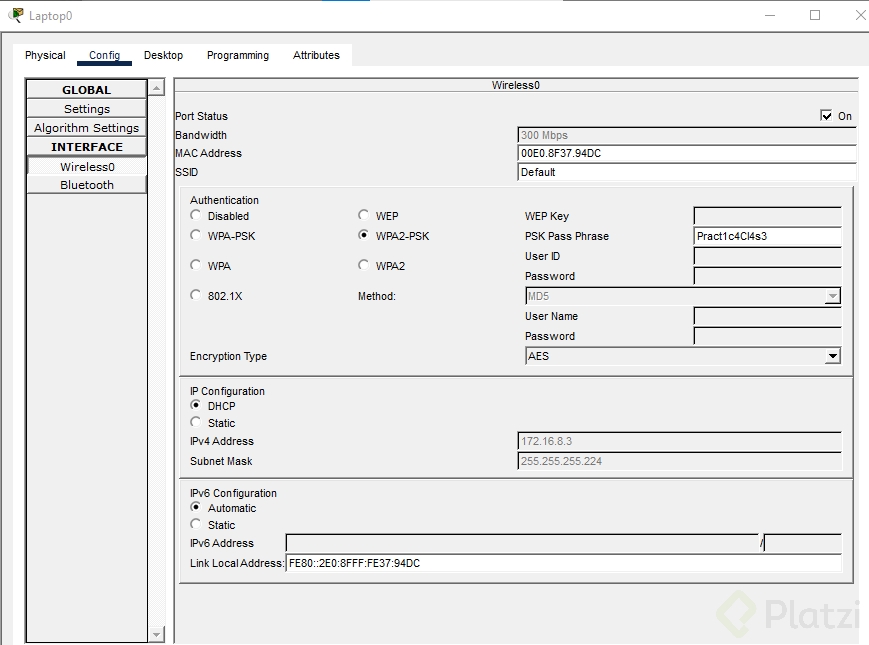Minimize the Laptop0 window
869x645 pixels.
pyautogui.click(x=769, y=15)
